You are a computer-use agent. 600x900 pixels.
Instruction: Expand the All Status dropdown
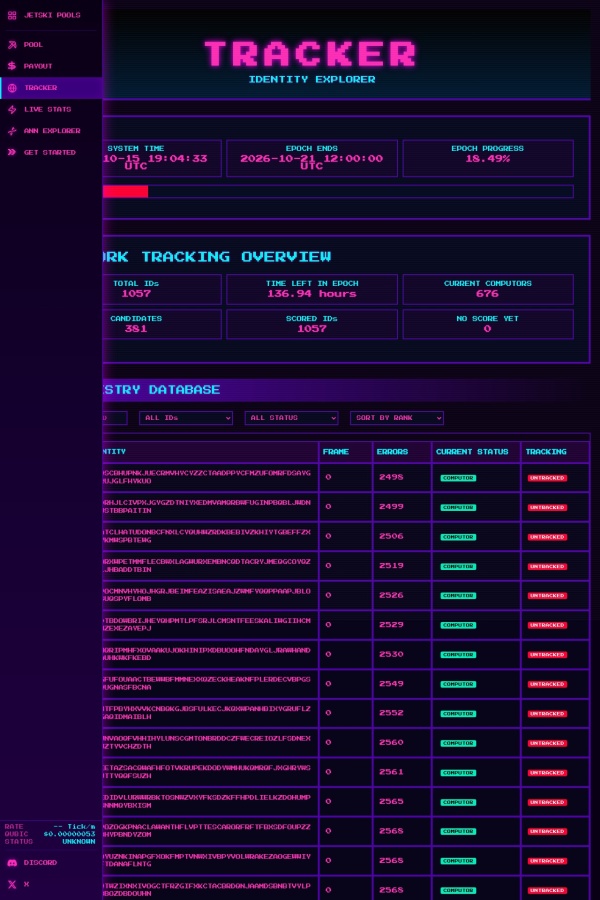click(291, 418)
